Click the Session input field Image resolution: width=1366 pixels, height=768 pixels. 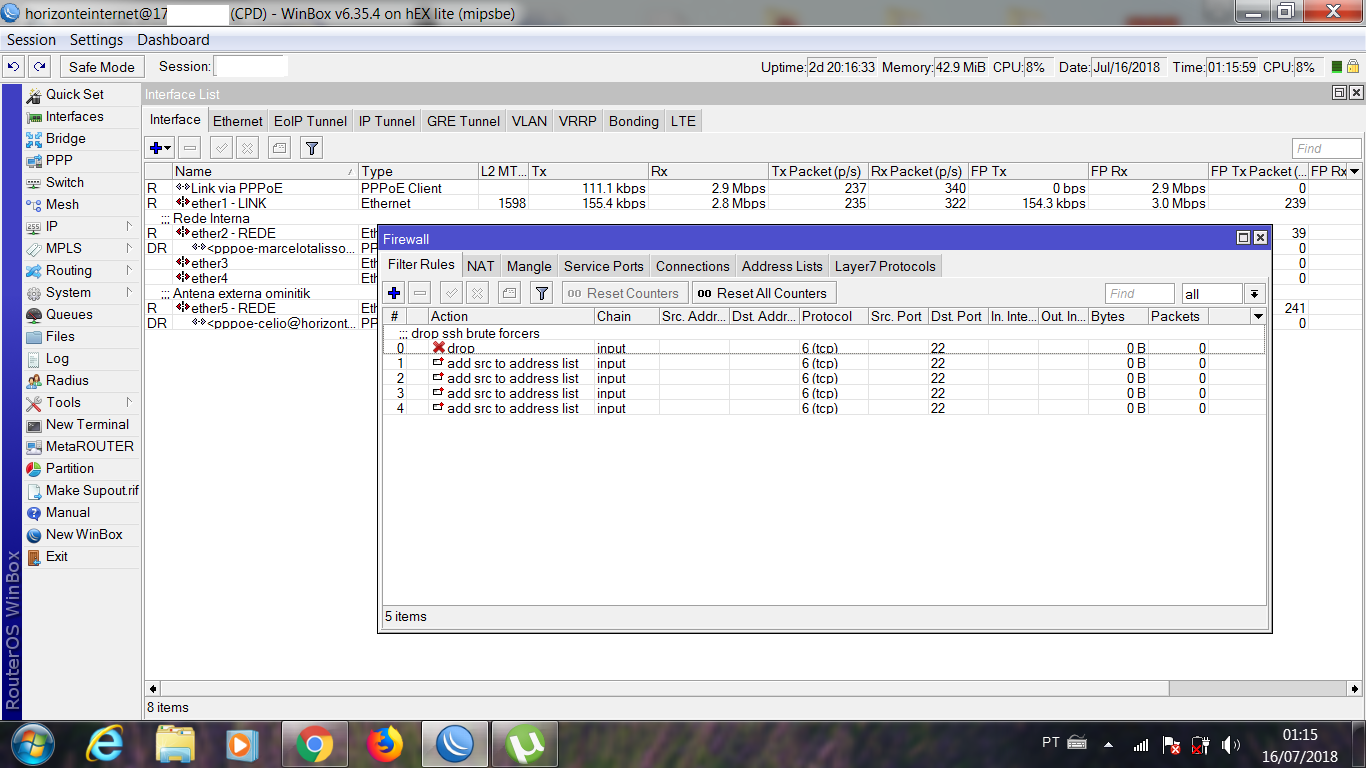point(251,67)
